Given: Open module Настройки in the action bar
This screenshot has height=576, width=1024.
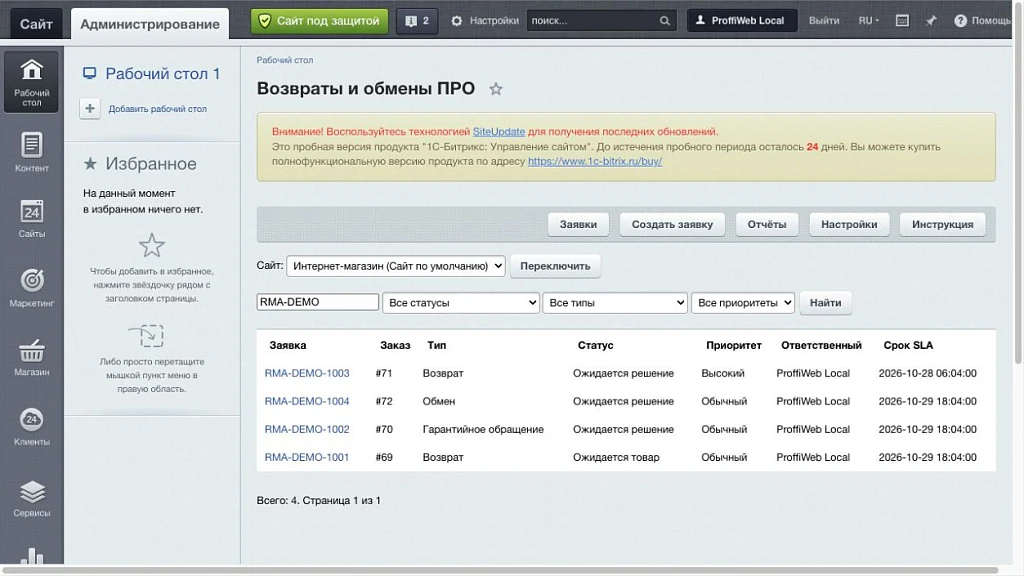Looking at the screenshot, I should (849, 224).
